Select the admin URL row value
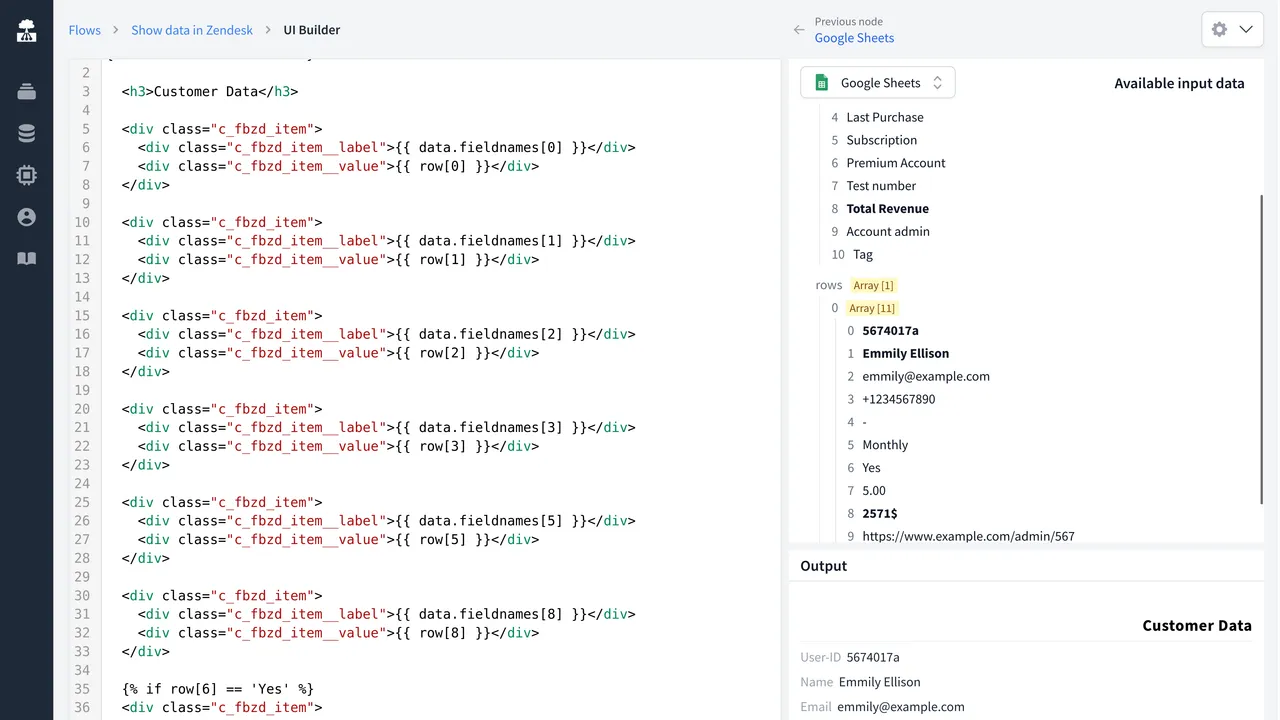 pos(968,537)
